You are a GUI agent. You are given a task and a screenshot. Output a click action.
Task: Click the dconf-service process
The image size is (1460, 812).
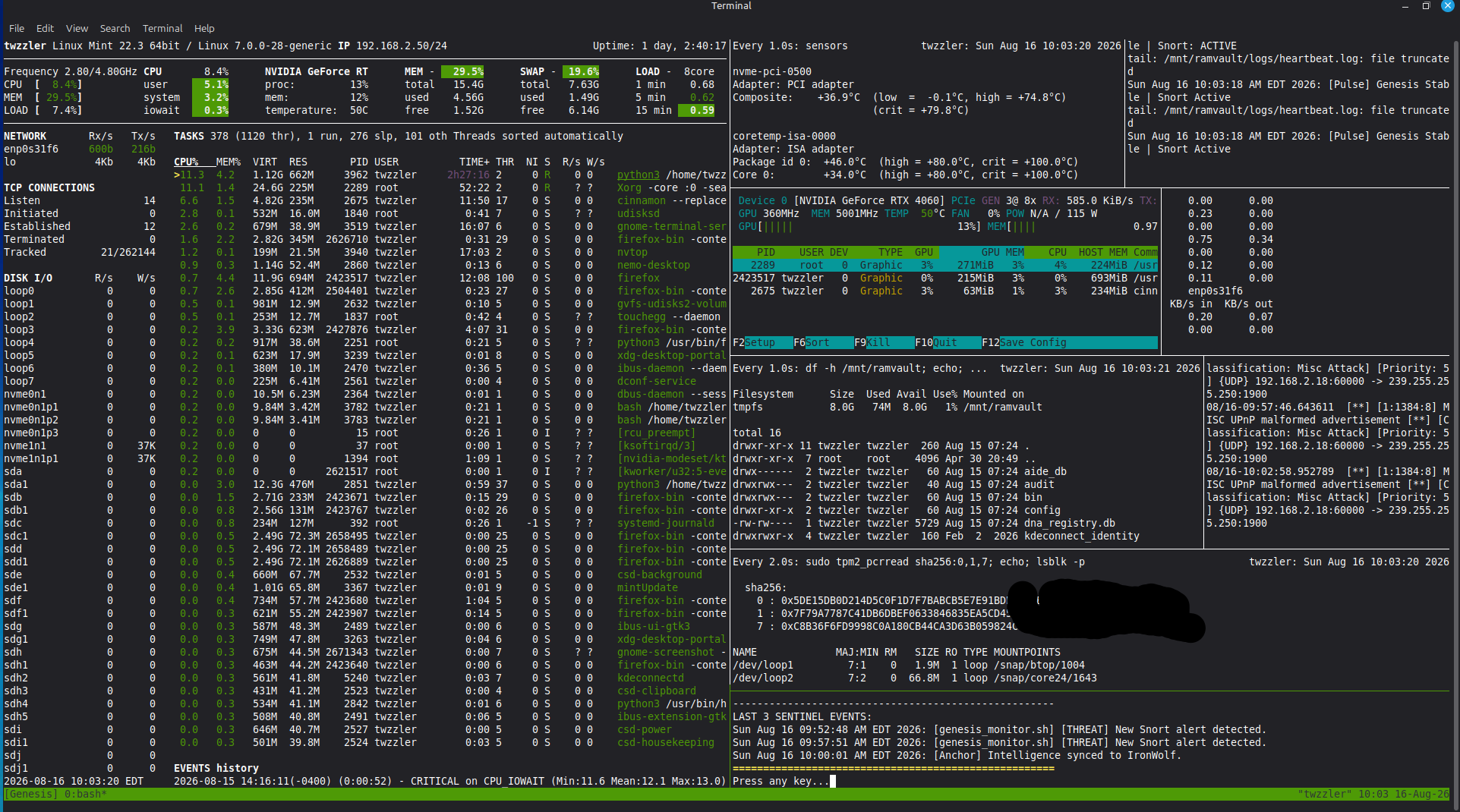tap(657, 381)
